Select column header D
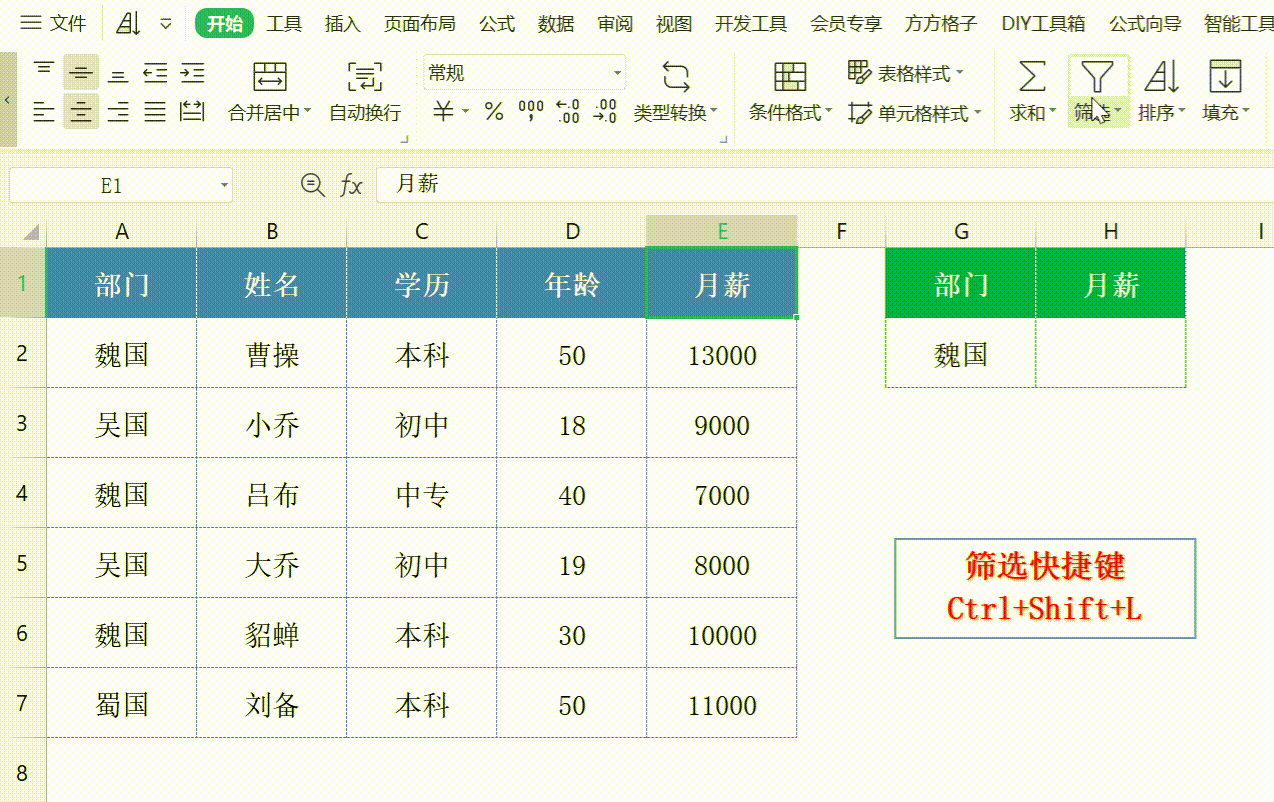The width and height of the screenshot is (1274, 802). (572, 232)
